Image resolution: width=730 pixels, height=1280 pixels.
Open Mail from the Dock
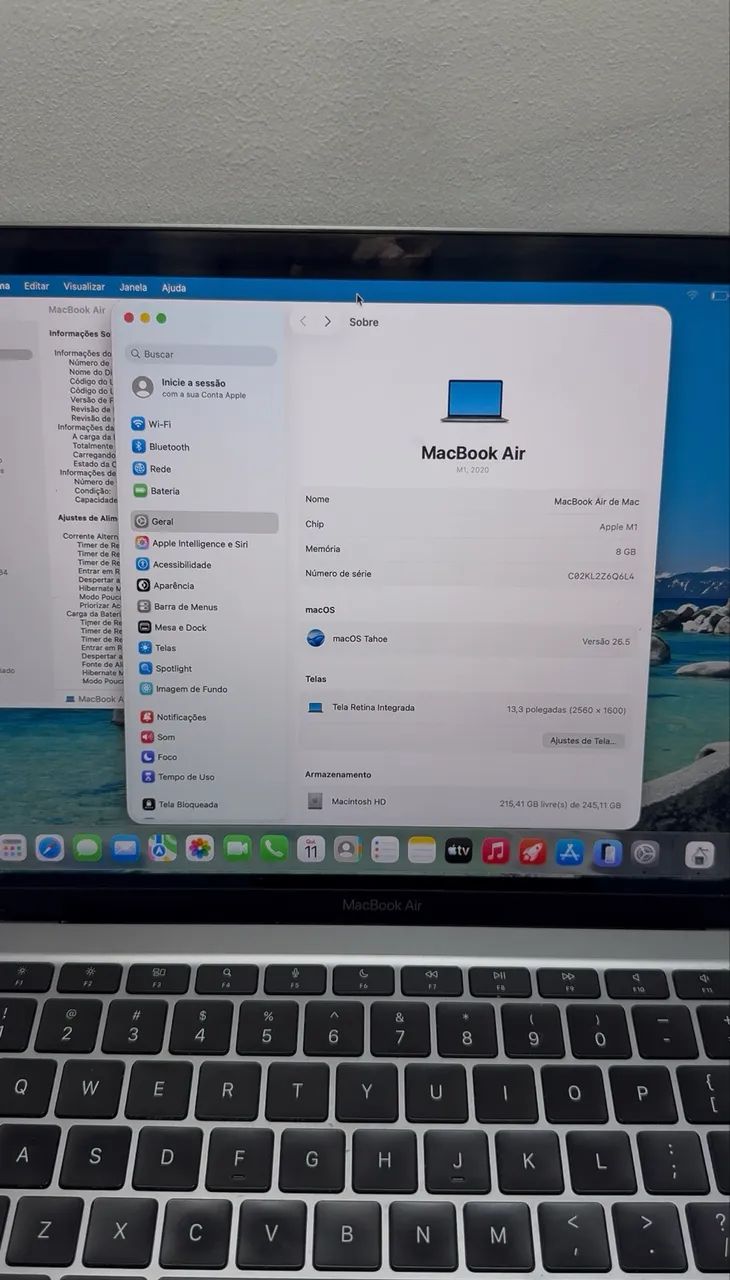pyautogui.click(x=125, y=849)
